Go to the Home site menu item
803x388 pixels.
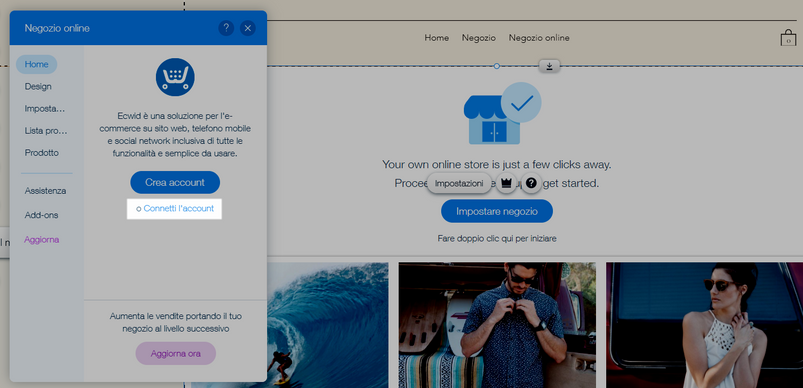(437, 38)
